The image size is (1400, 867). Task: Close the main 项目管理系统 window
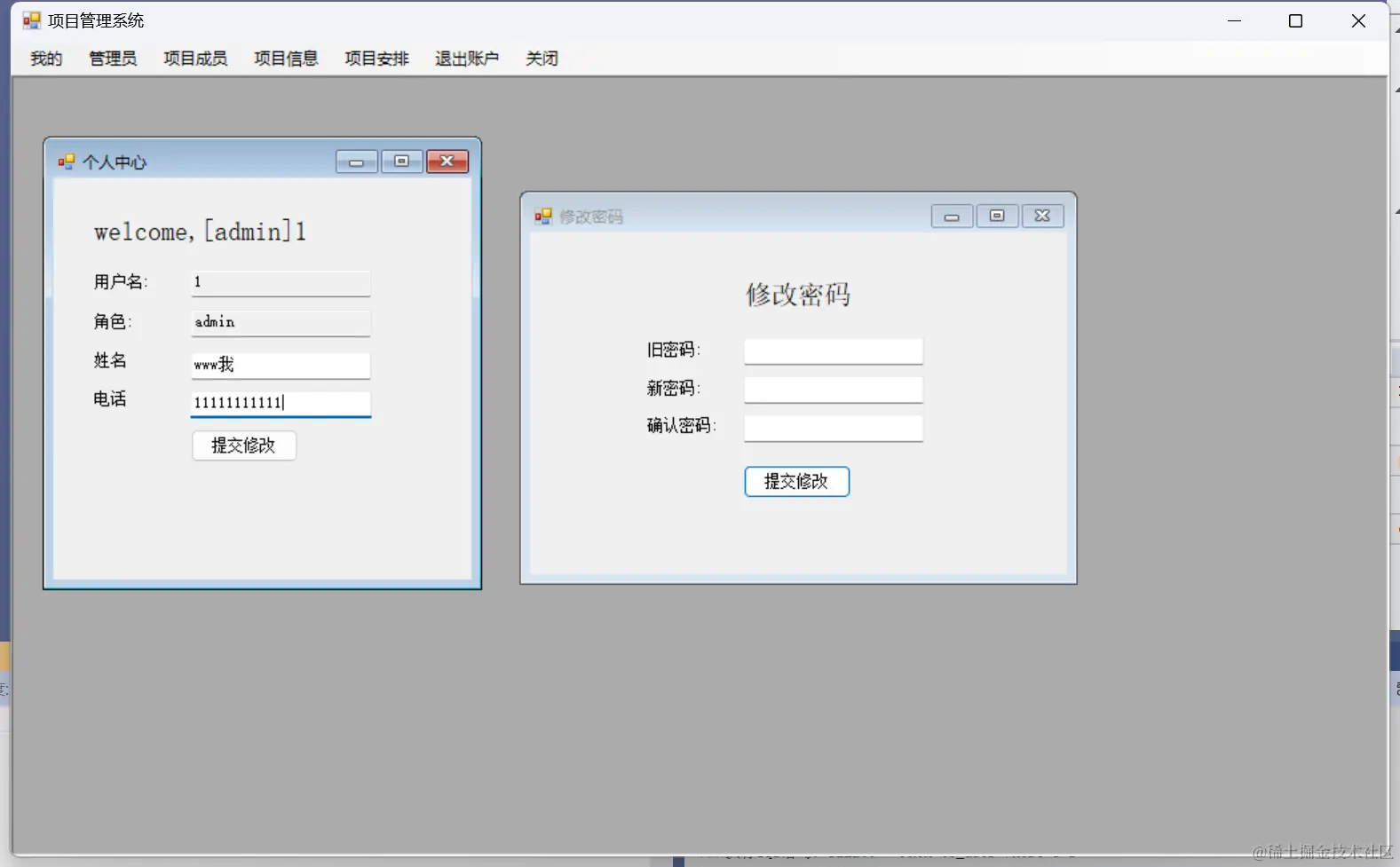click(1358, 20)
